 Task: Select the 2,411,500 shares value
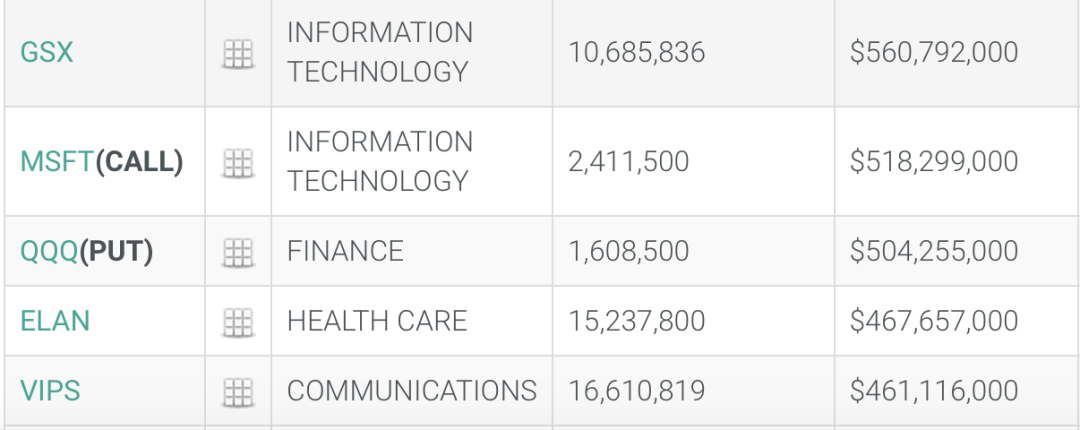[x=629, y=161]
